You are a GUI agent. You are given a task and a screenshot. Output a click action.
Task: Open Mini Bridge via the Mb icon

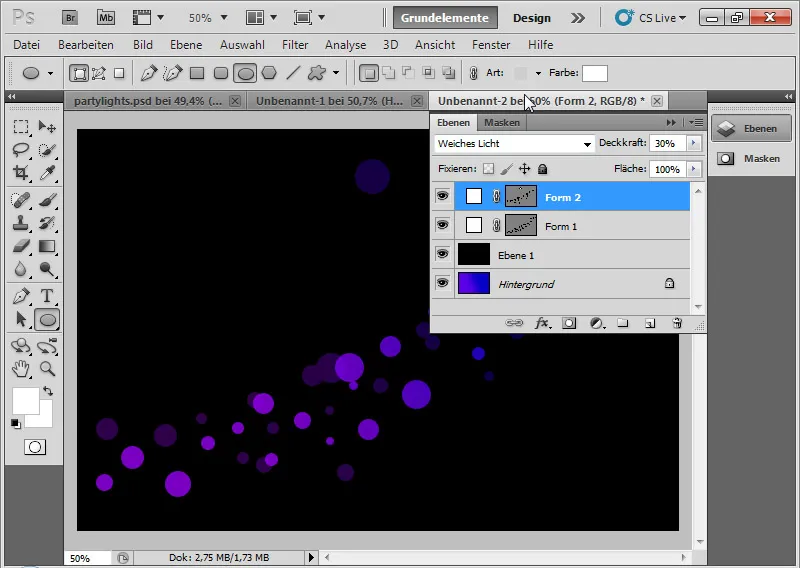coord(106,18)
